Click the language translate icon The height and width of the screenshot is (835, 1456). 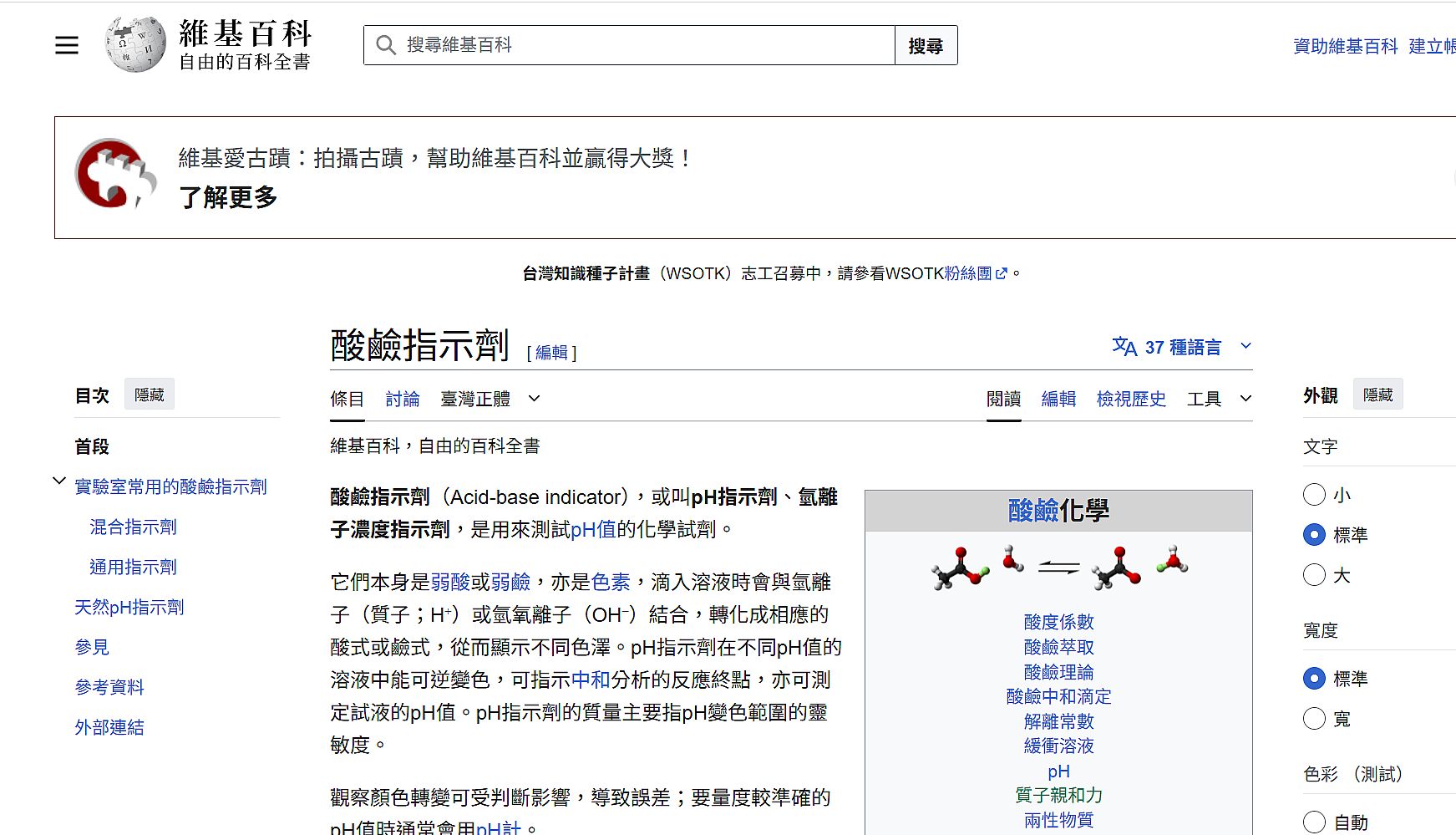pos(1124,346)
